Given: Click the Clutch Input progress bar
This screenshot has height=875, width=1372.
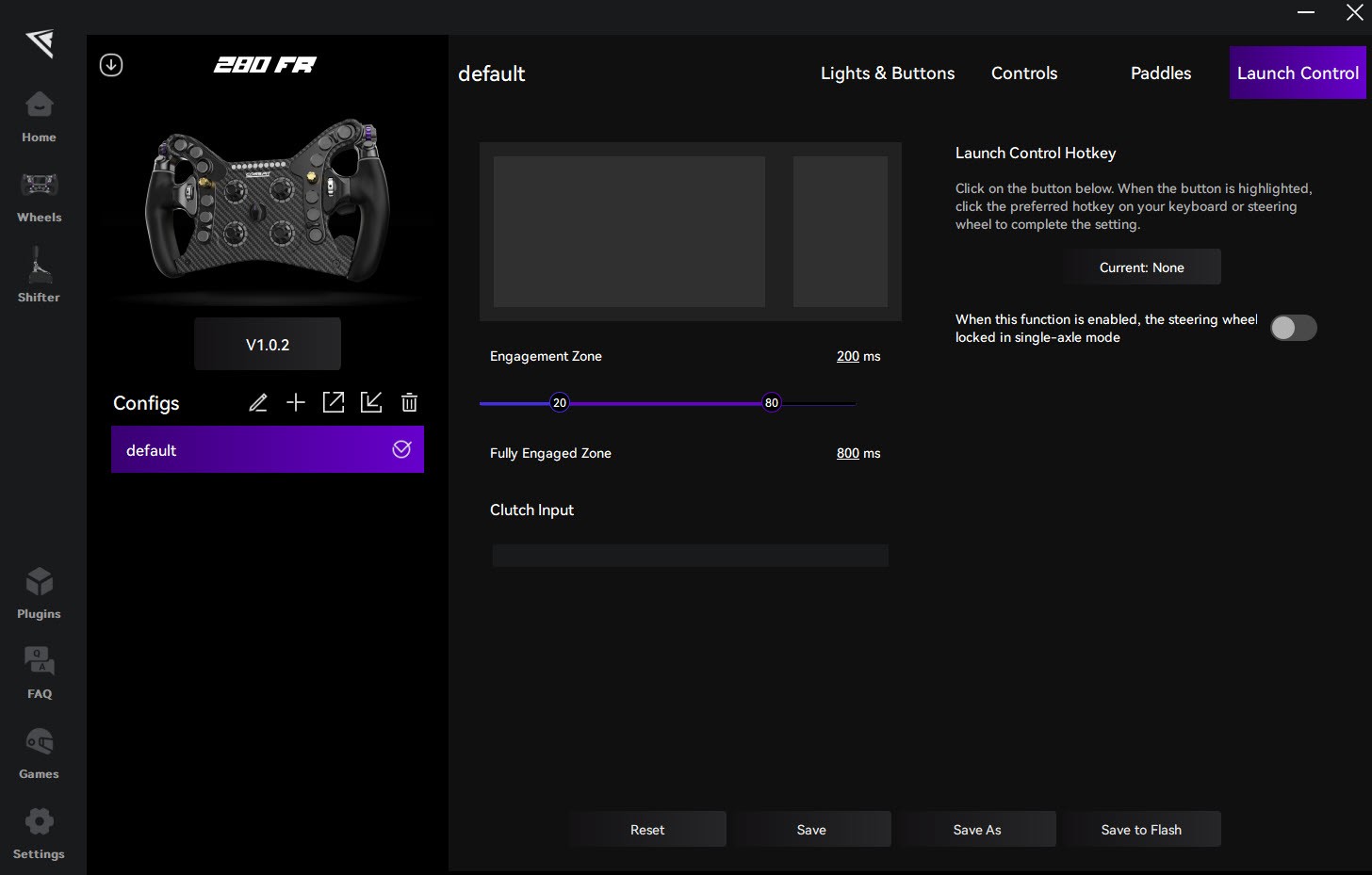Looking at the screenshot, I should point(690,556).
